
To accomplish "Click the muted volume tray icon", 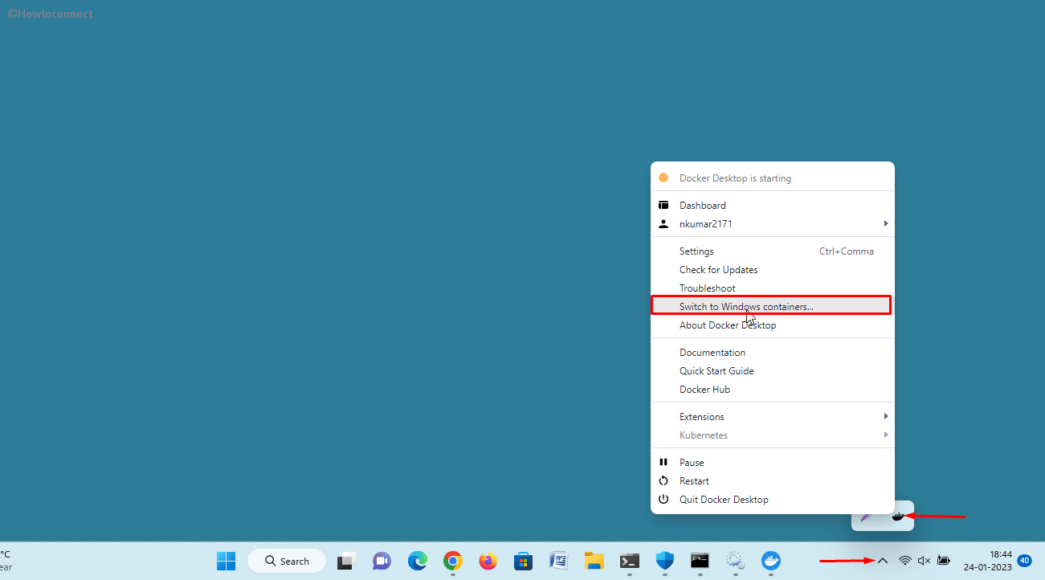I will pos(924,561).
